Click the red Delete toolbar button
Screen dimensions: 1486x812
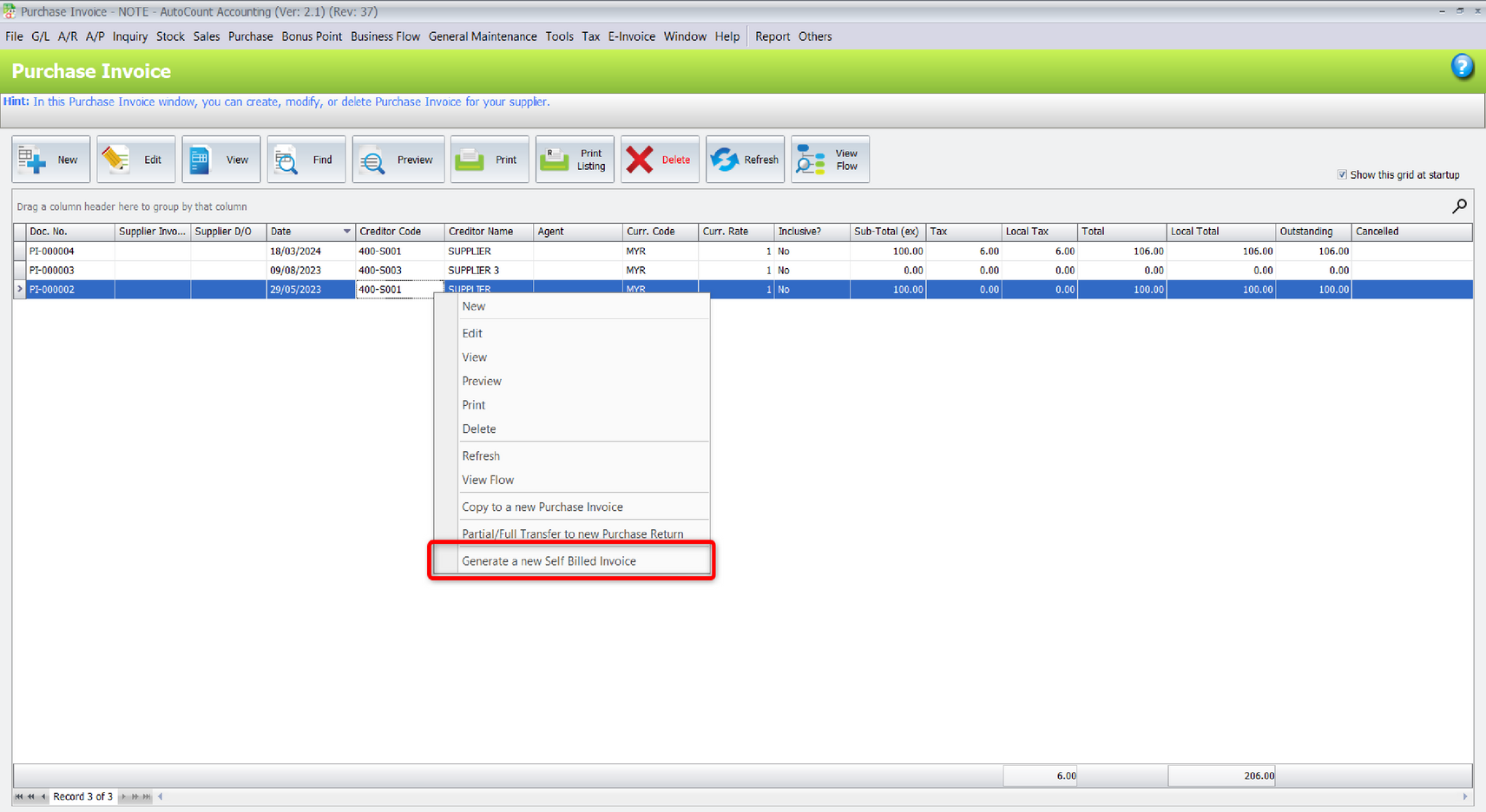pyautogui.click(x=660, y=160)
